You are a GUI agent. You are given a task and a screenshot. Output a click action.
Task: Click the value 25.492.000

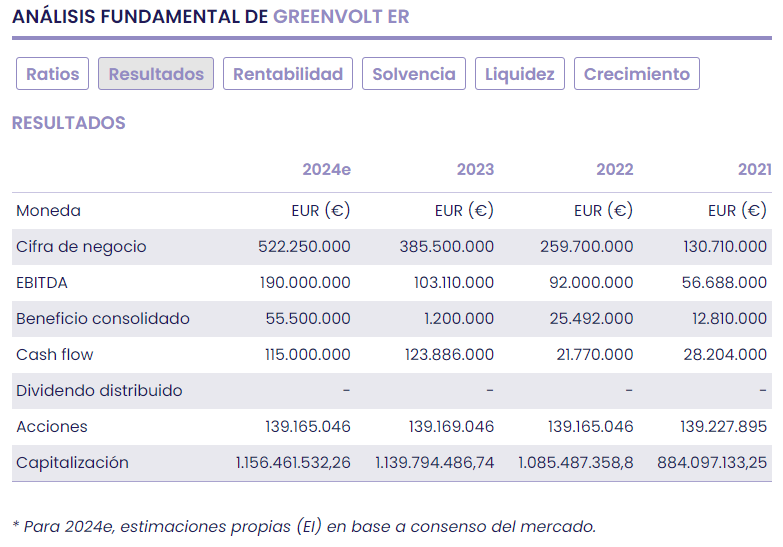[x=592, y=319]
